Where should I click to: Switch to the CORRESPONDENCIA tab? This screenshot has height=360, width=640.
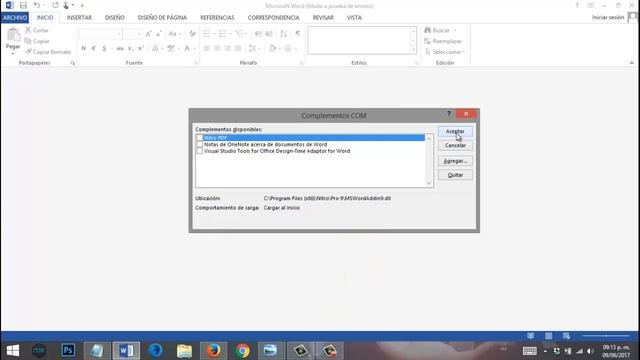tap(273, 18)
